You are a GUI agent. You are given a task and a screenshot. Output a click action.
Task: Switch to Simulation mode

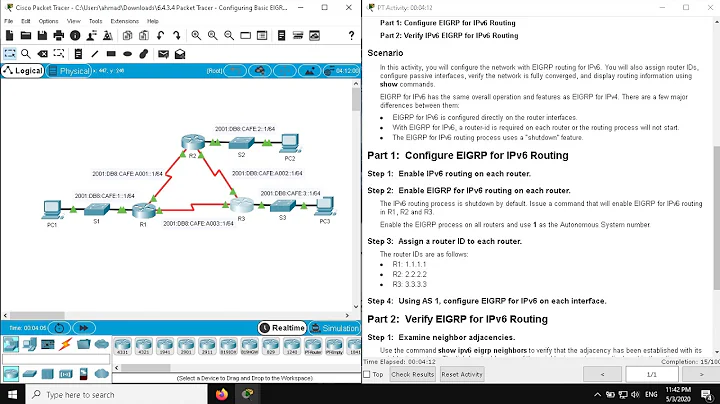tap(334, 328)
